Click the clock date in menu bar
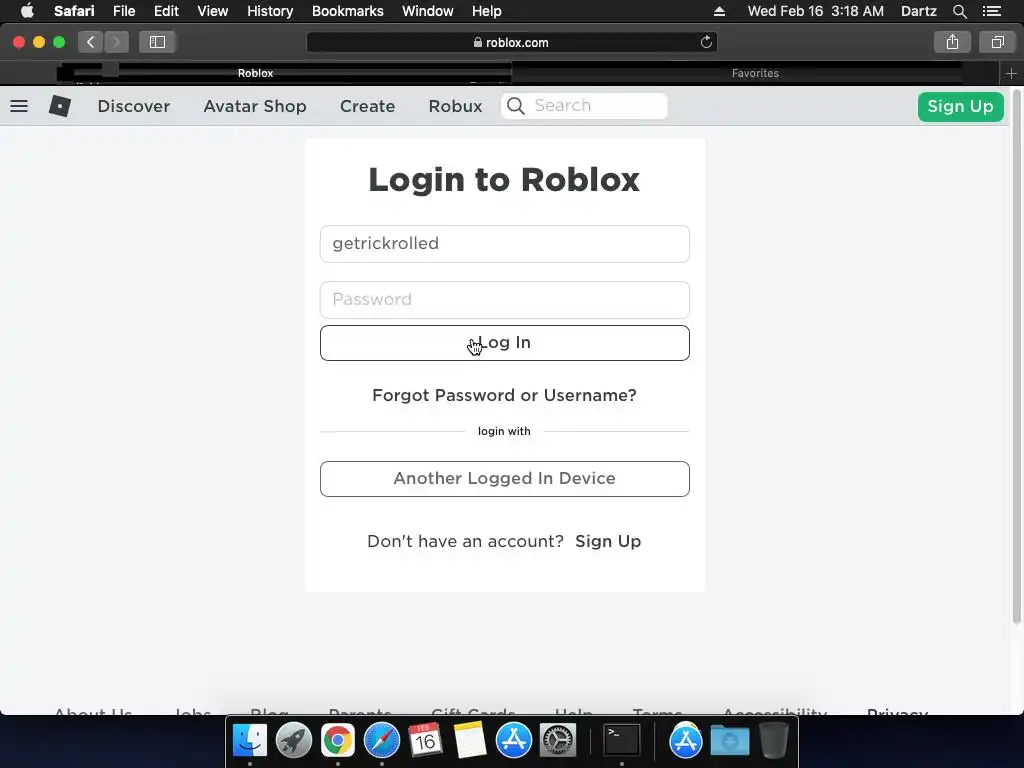 tap(816, 11)
